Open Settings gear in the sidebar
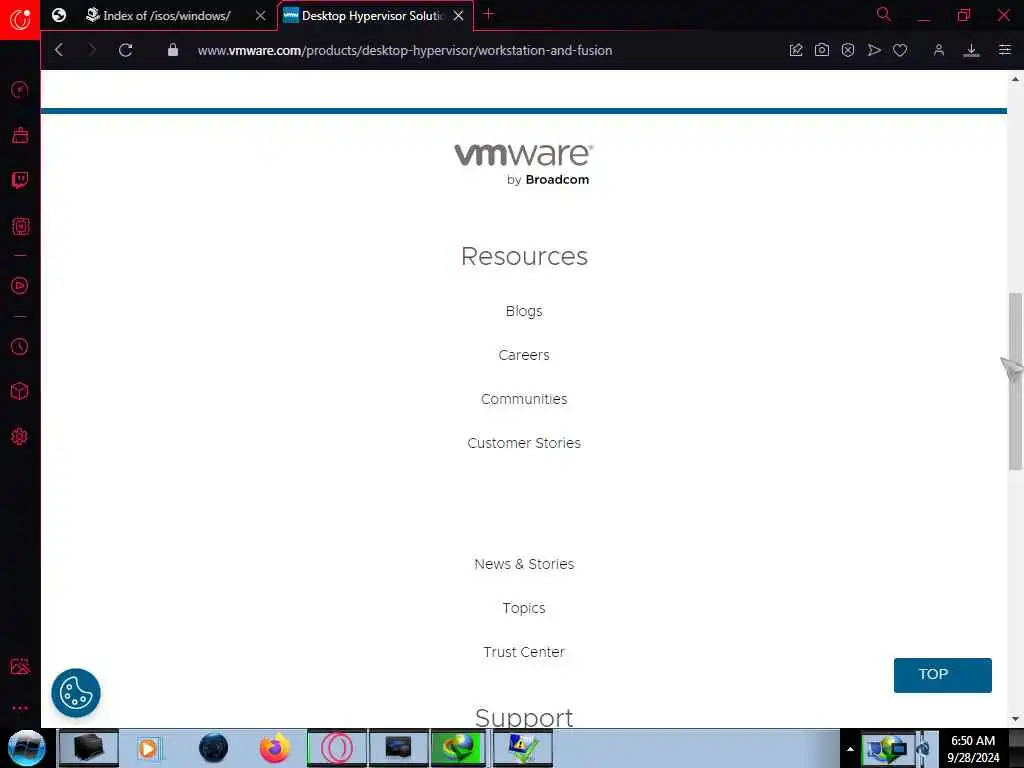This screenshot has height=768, width=1024. [x=20, y=436]
